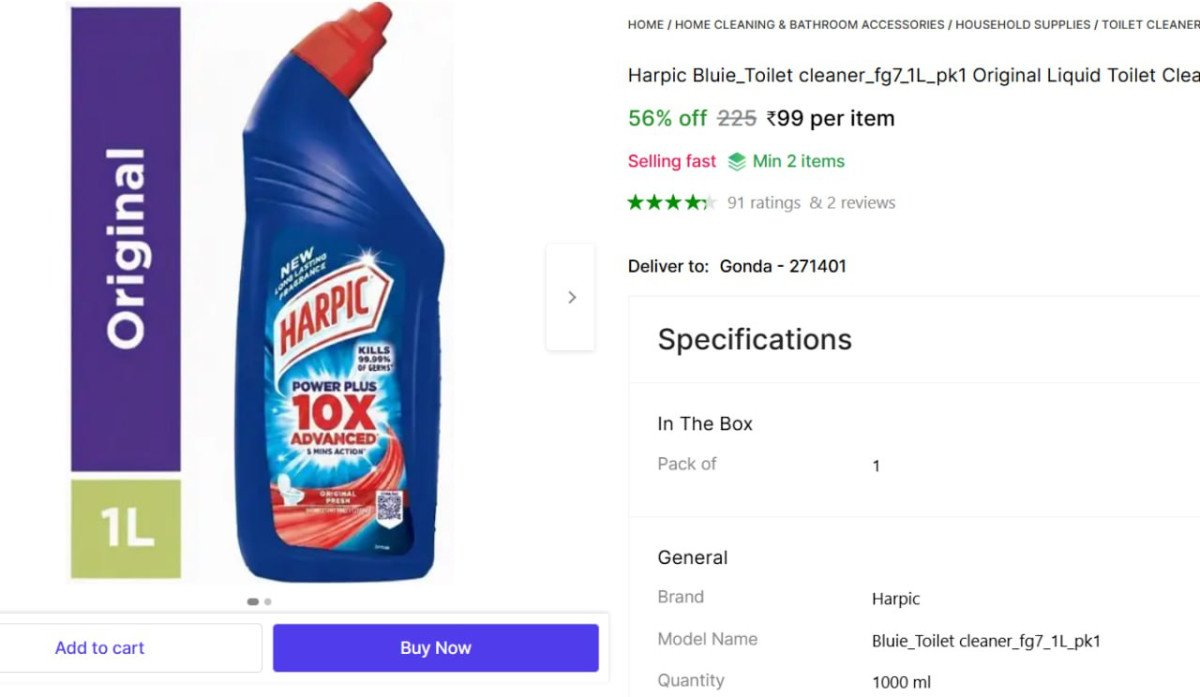Click the purple Original variant banner
Screen dimensions: 1200x697
[126, 240]
